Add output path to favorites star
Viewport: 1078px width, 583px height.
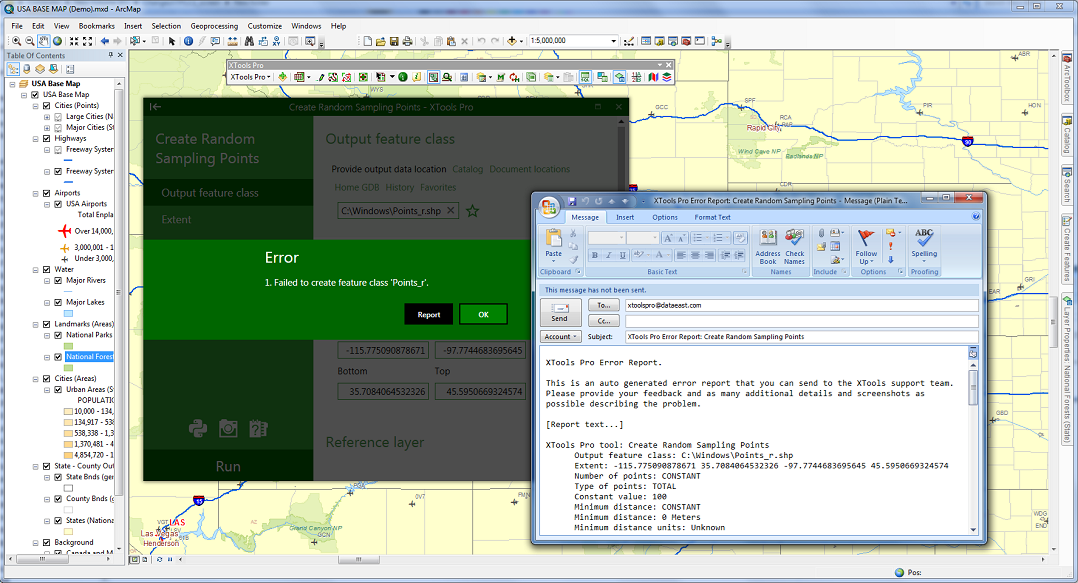[472, 211]
